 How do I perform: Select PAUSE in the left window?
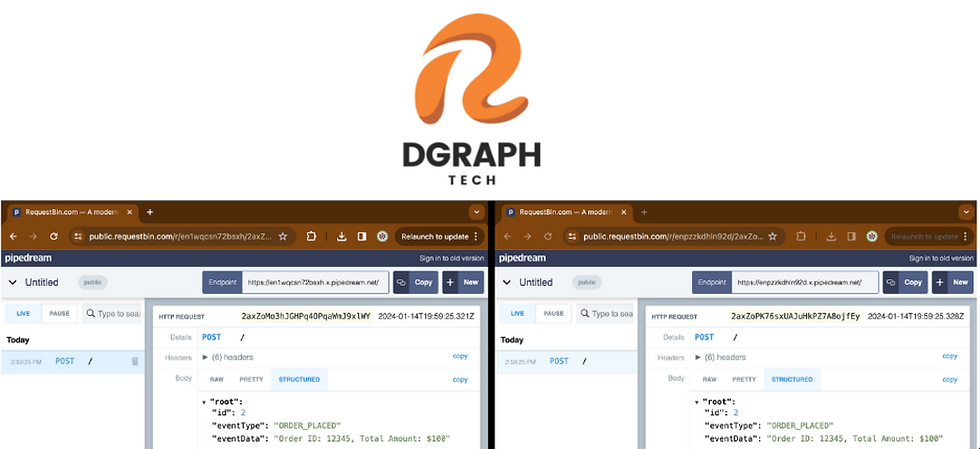59,313
